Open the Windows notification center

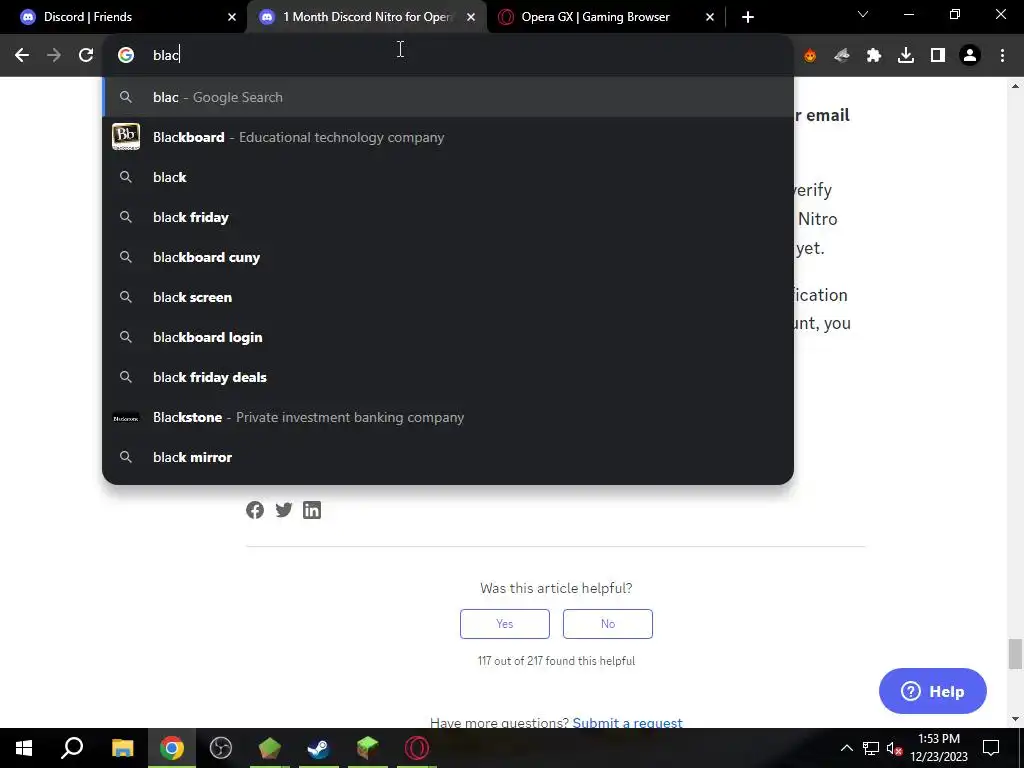point(991,748)
